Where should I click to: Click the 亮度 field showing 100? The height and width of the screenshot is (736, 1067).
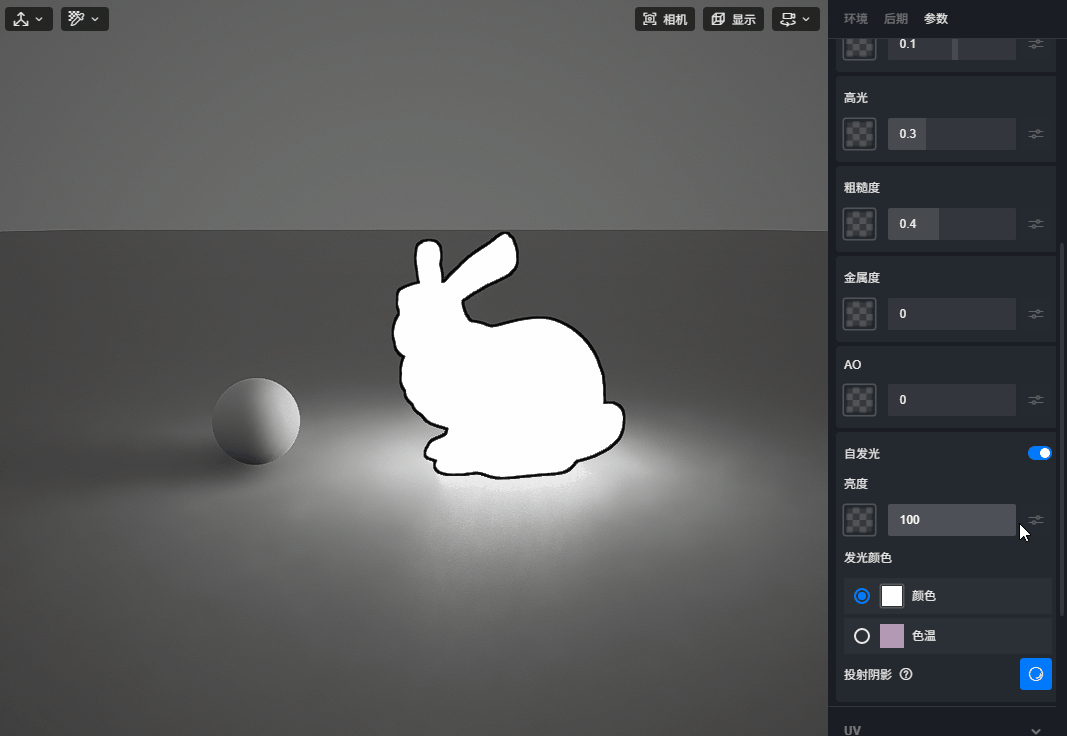pos(951,520)
